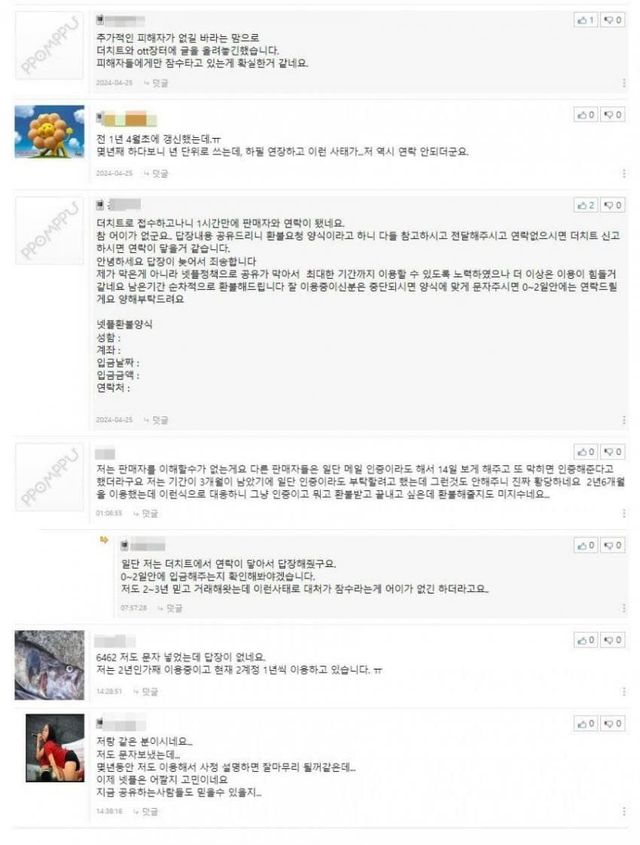Reply via 댓글 link under first comment
640x845 pixels.
point(157,83)
